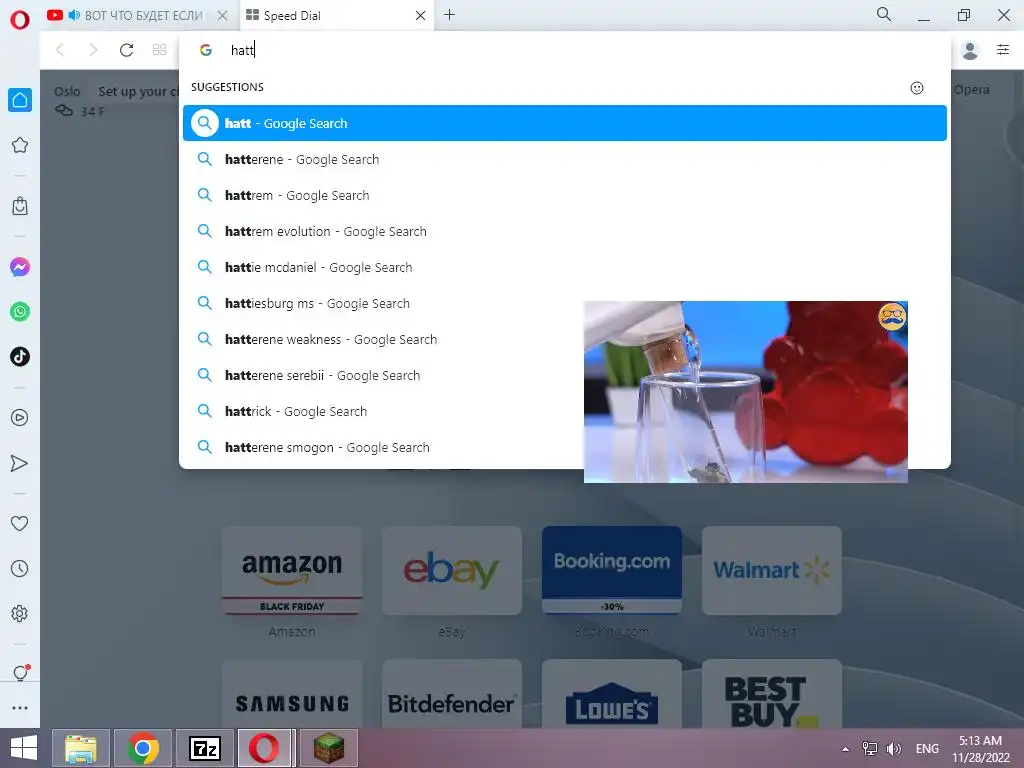Reload the current page
Screen dimensions: 1024x768
[x=126, y=50]
